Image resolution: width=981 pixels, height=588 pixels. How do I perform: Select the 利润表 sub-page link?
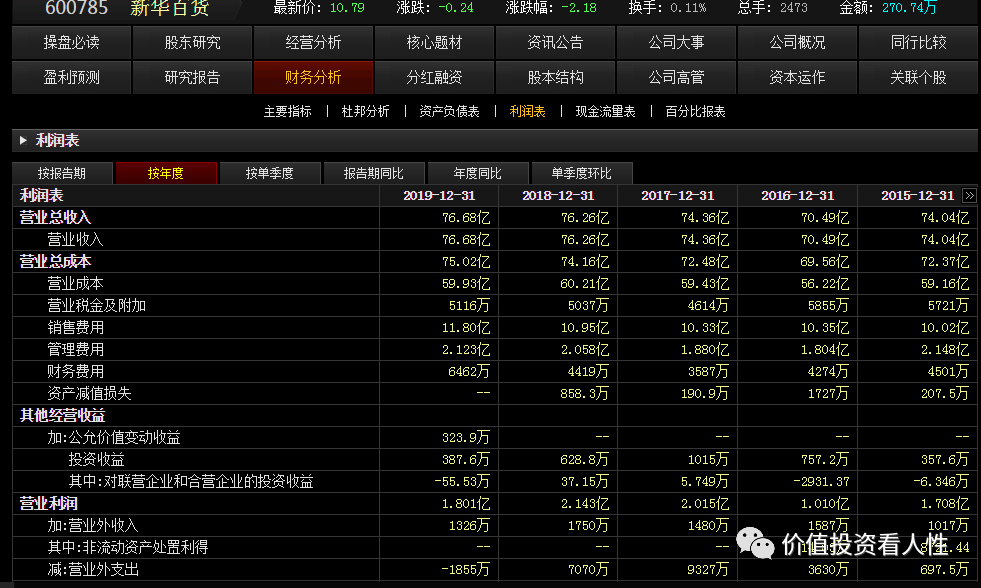click(527, 111)
